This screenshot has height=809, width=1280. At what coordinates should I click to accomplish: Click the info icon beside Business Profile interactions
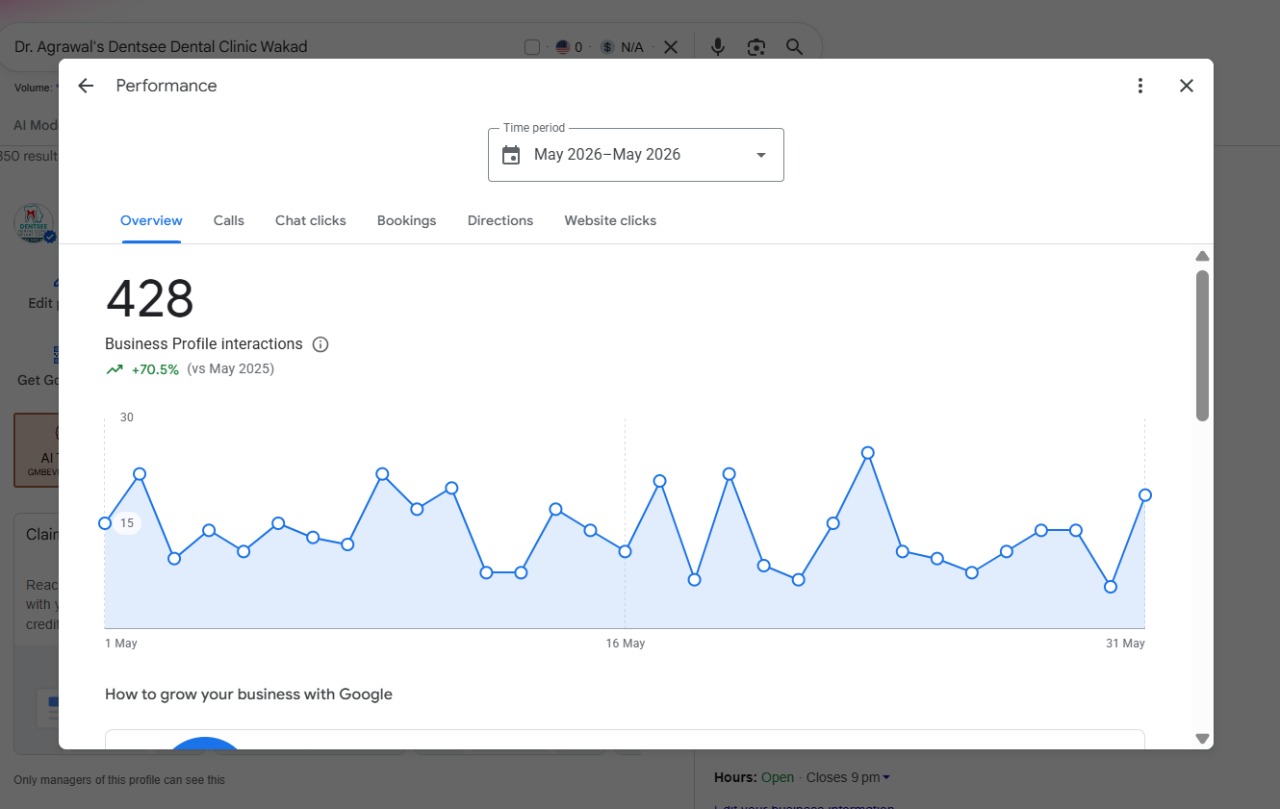pyautogui.click(x=320, y=344)
